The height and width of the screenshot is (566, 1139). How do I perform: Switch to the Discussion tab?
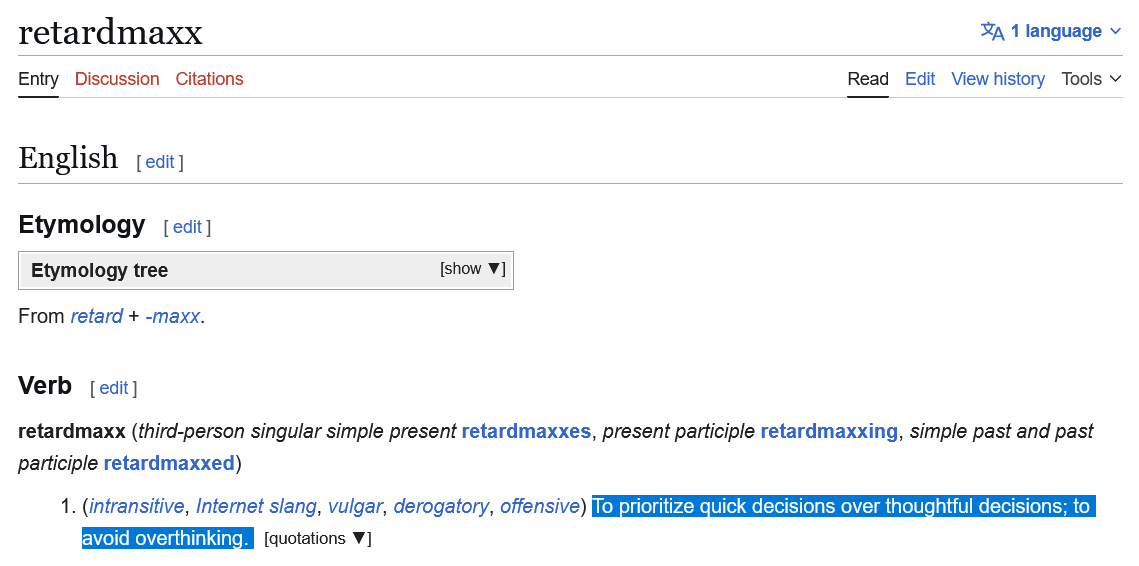pyautogui.click(x=117, y=78)
